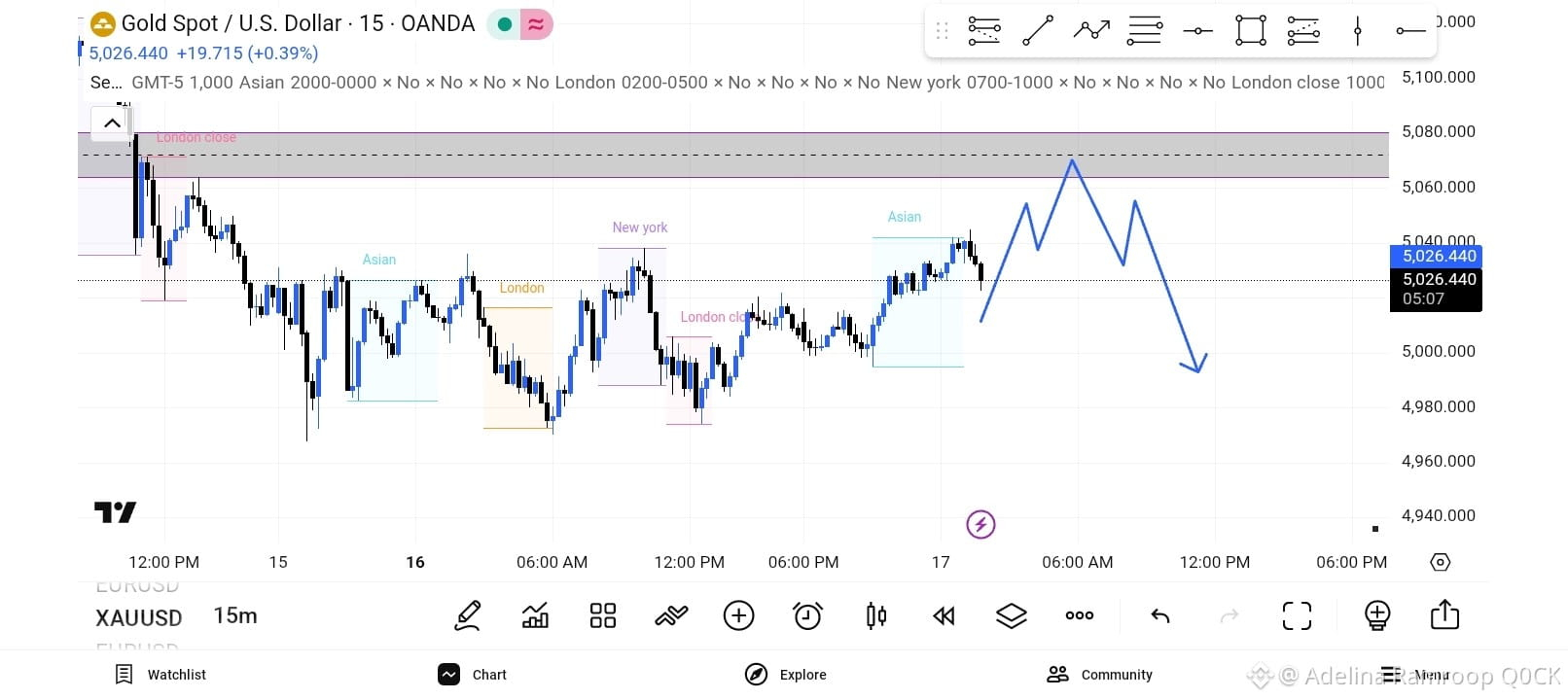Collapse the indicator legend with chevron
Image resolution: width=1568 pixels, height=700 pixels.
(x=112, y=123)
